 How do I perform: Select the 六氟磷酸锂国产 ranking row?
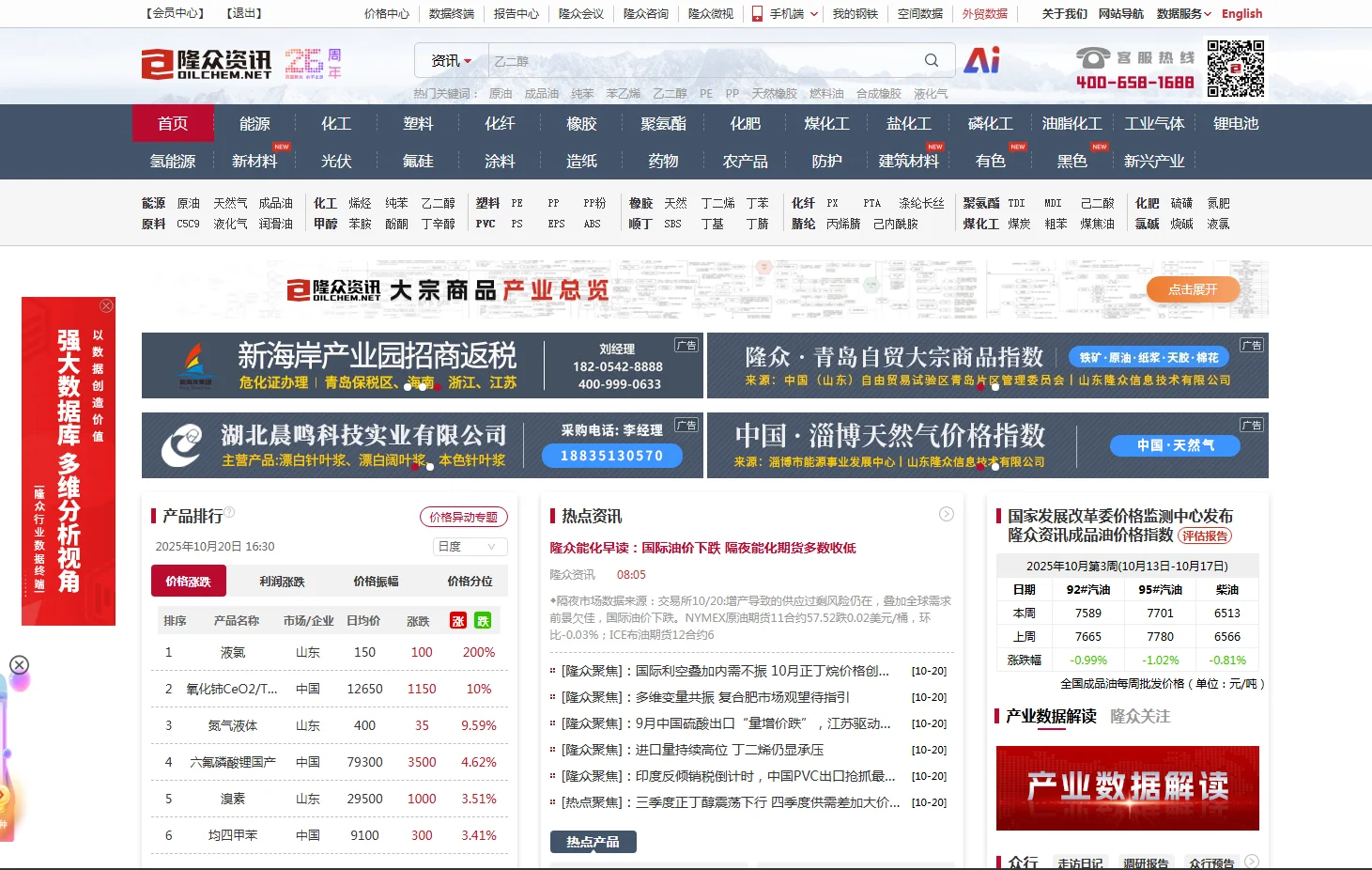(x=330, y=762)
